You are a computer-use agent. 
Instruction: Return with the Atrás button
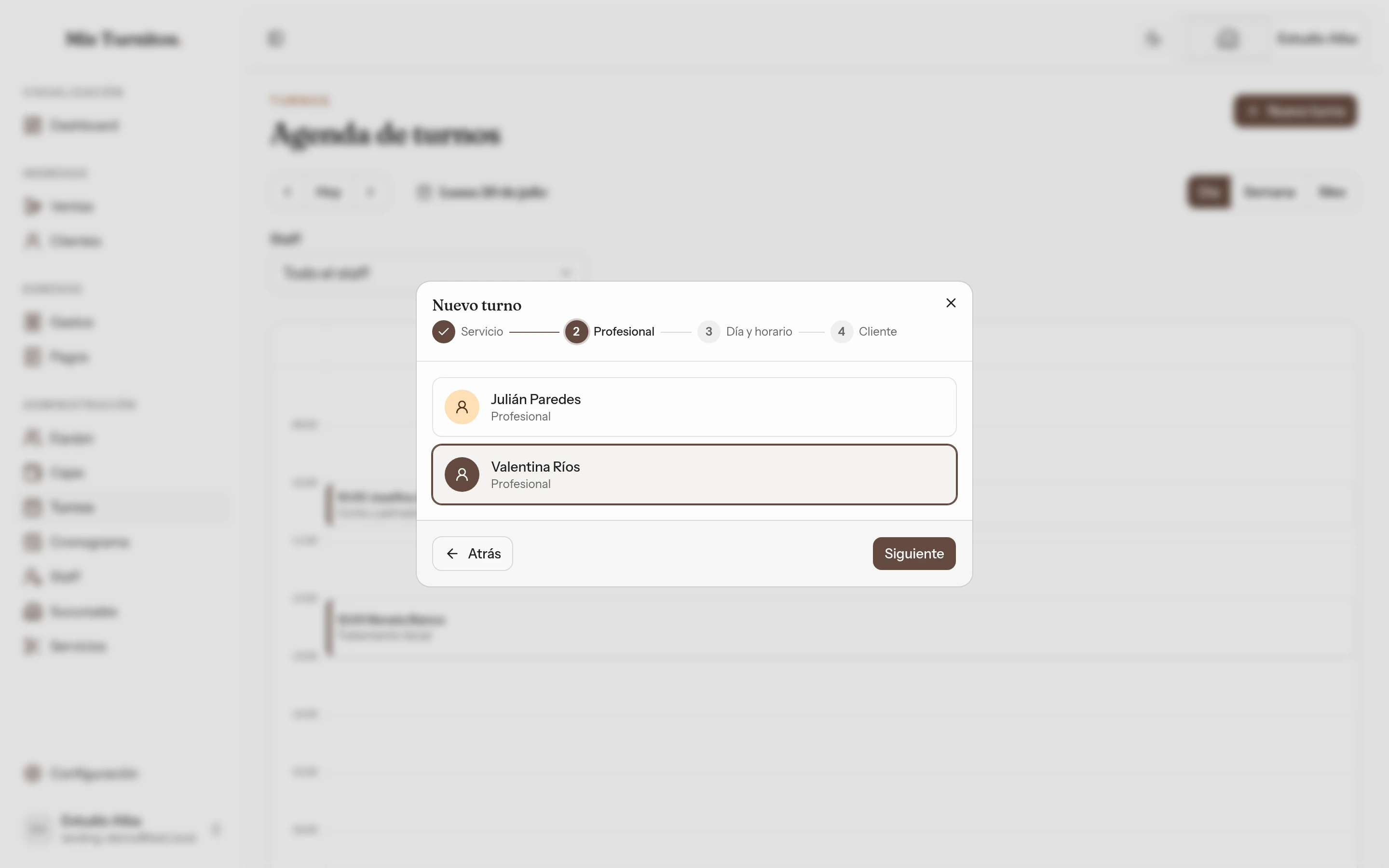pyautogui.click(x=472, y=554)
